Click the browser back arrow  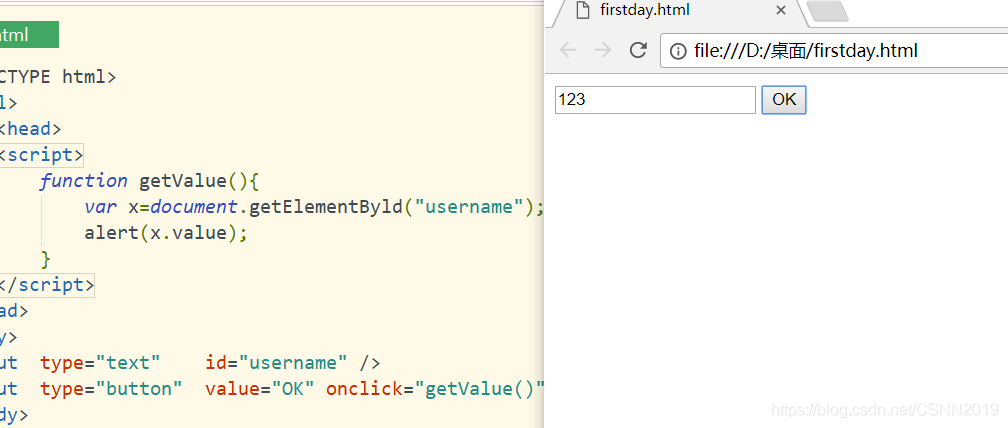click(x=568, y=50)
